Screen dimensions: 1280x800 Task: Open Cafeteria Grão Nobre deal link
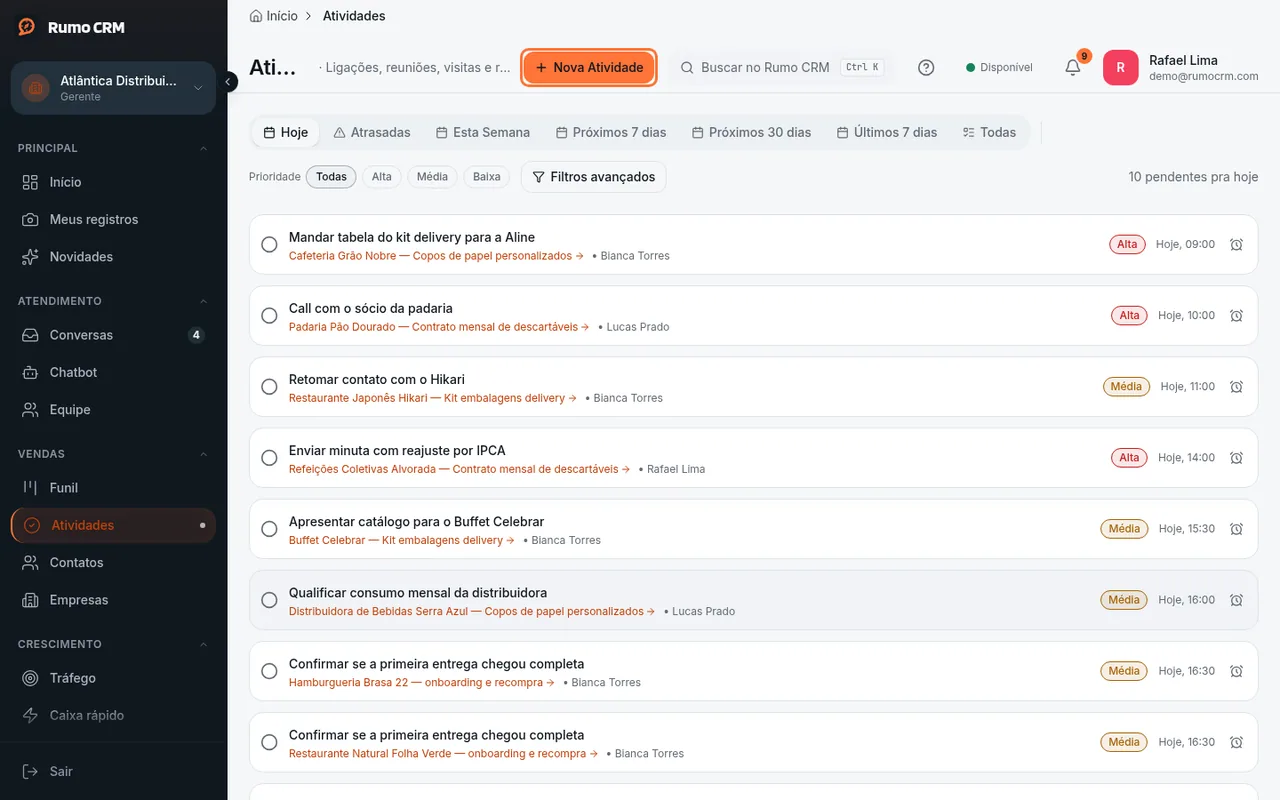coord(437,256)
